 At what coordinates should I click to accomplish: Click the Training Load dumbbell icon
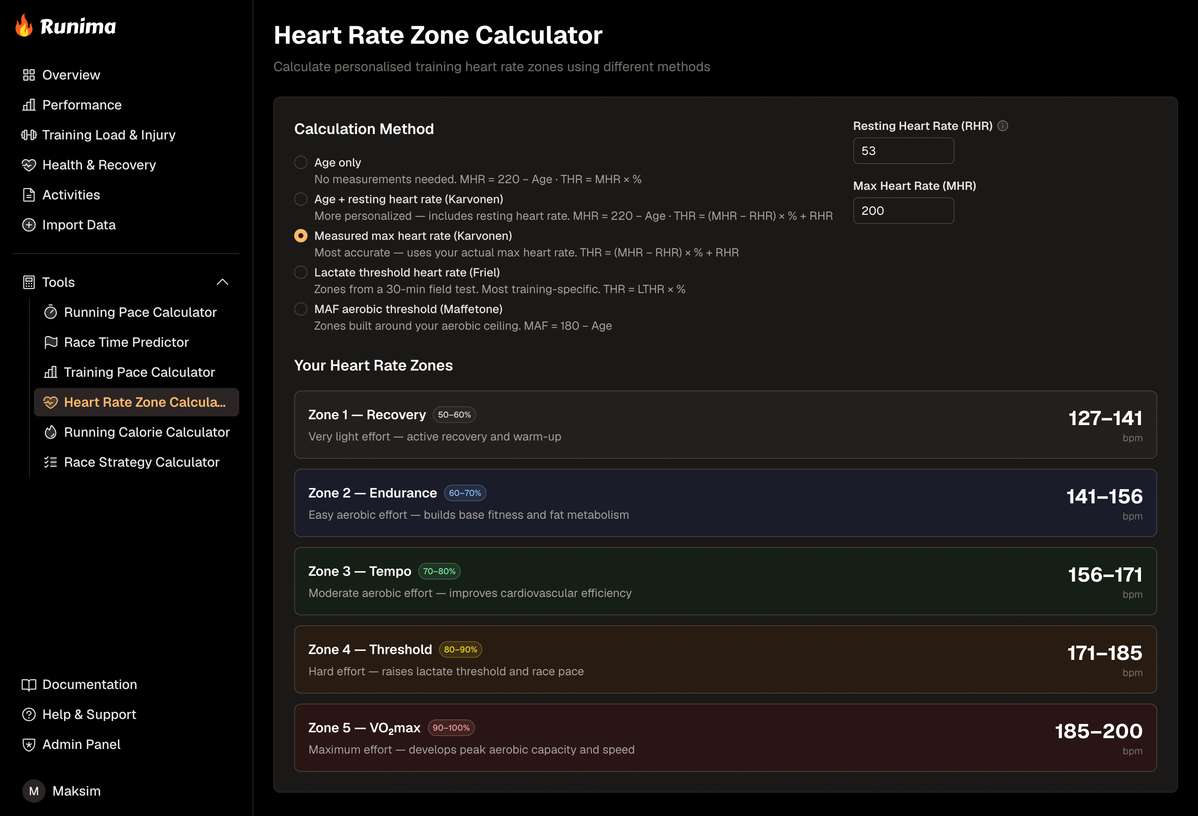click(29, 134)
